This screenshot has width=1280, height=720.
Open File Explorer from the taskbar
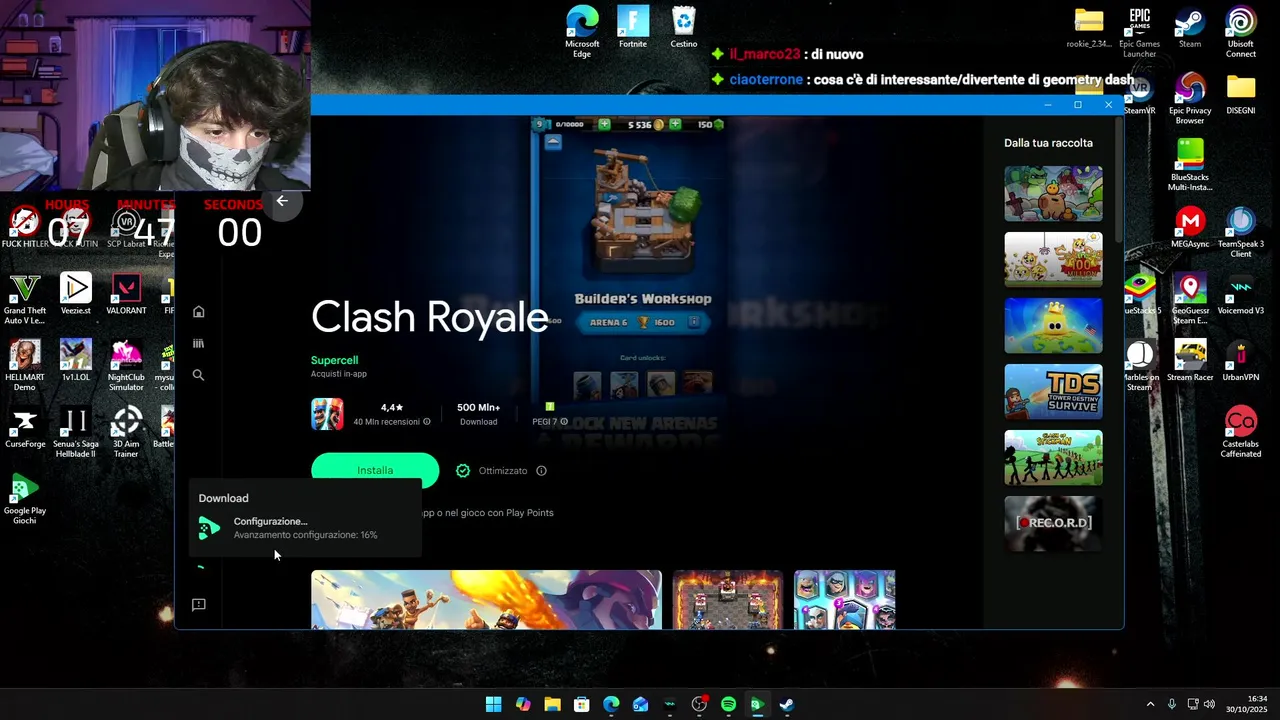point(552,704)
